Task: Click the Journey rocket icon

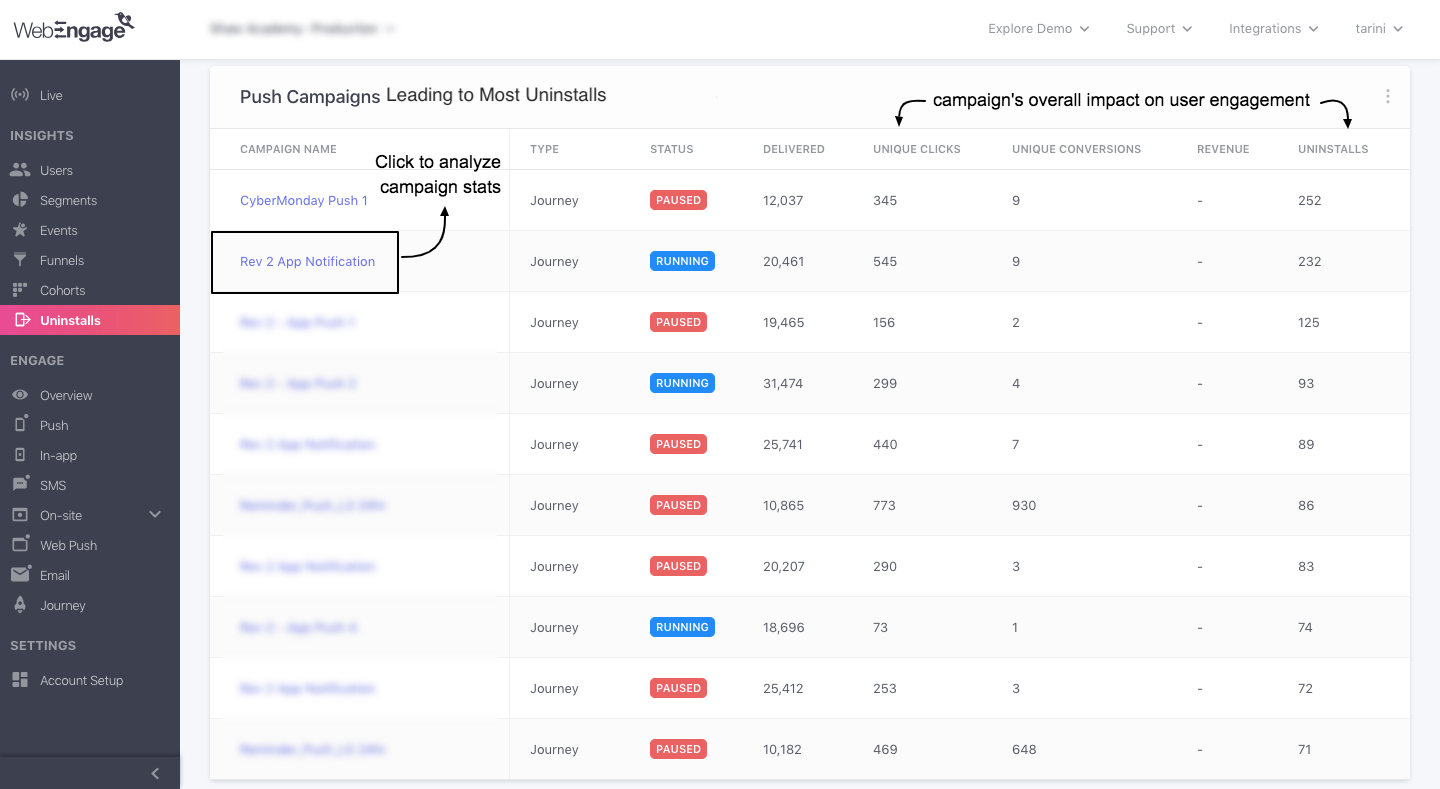Action: pyautogui.click(x=20, y=605)
